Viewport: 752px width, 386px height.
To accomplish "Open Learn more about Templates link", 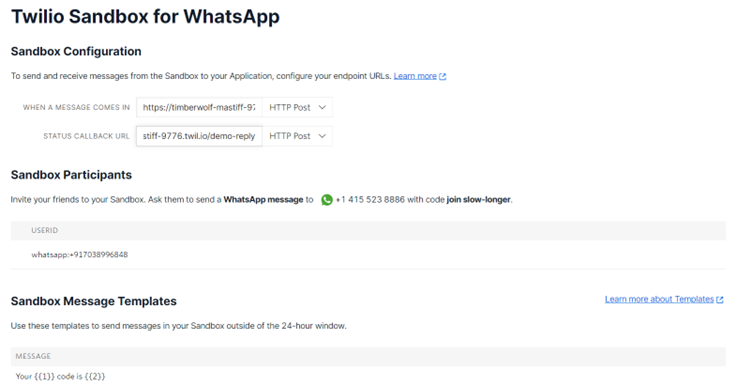I will [659, 299].
